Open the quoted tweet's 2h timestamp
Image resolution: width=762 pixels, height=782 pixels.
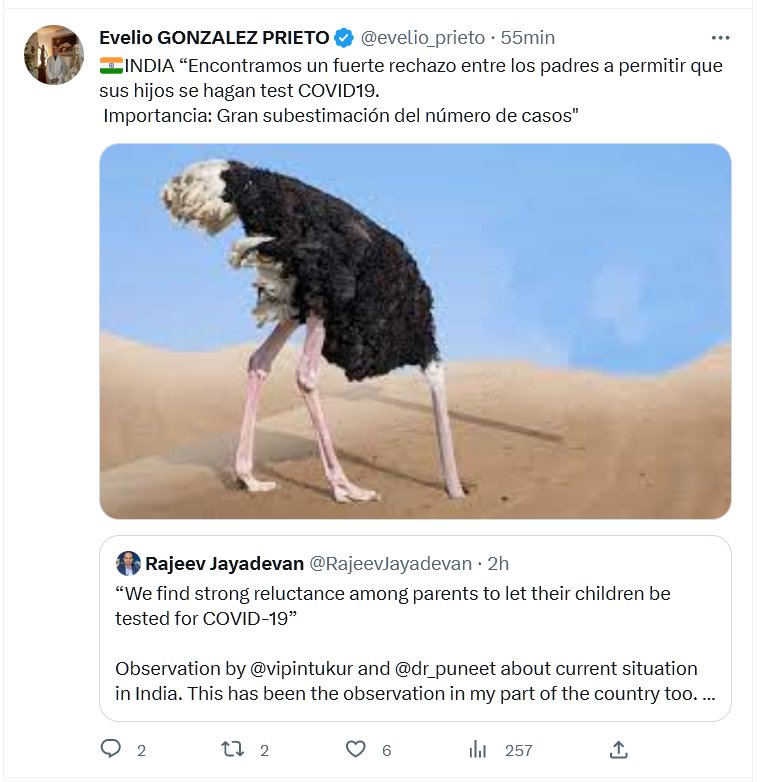pyautogui.click(x=496, y=563)
